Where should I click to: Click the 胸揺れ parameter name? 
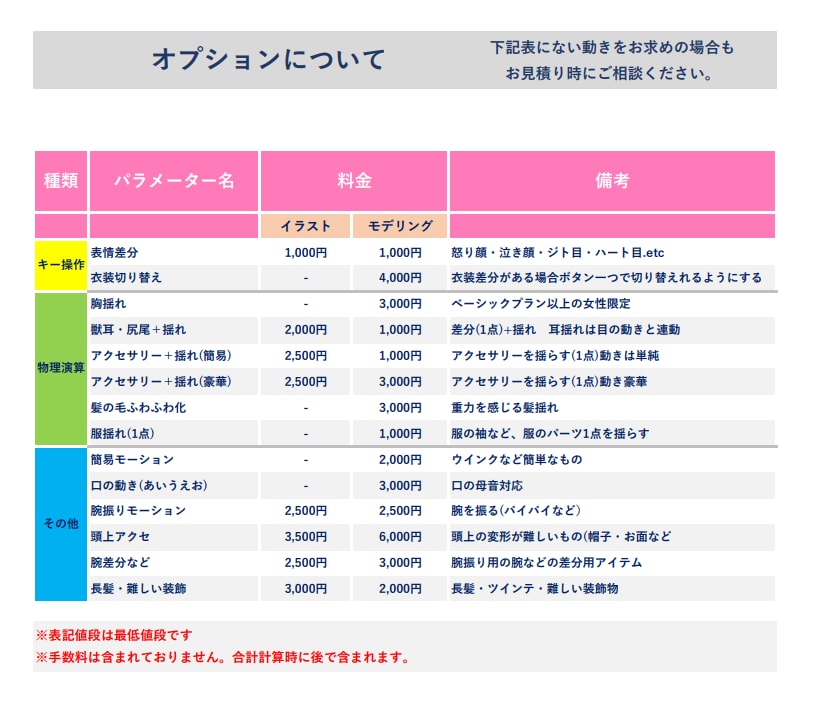(108, 304)
